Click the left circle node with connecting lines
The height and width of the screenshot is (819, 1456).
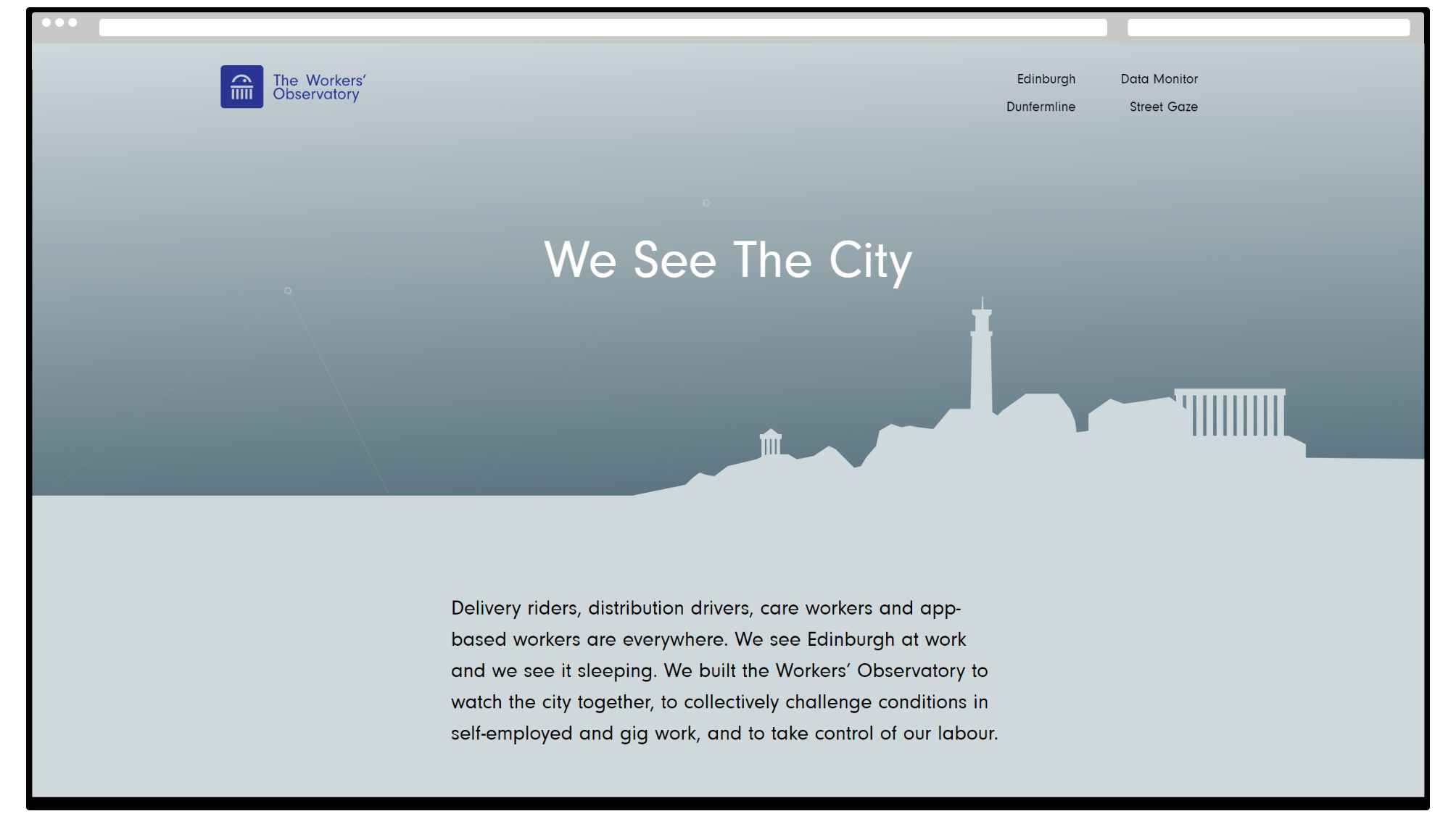288,291
